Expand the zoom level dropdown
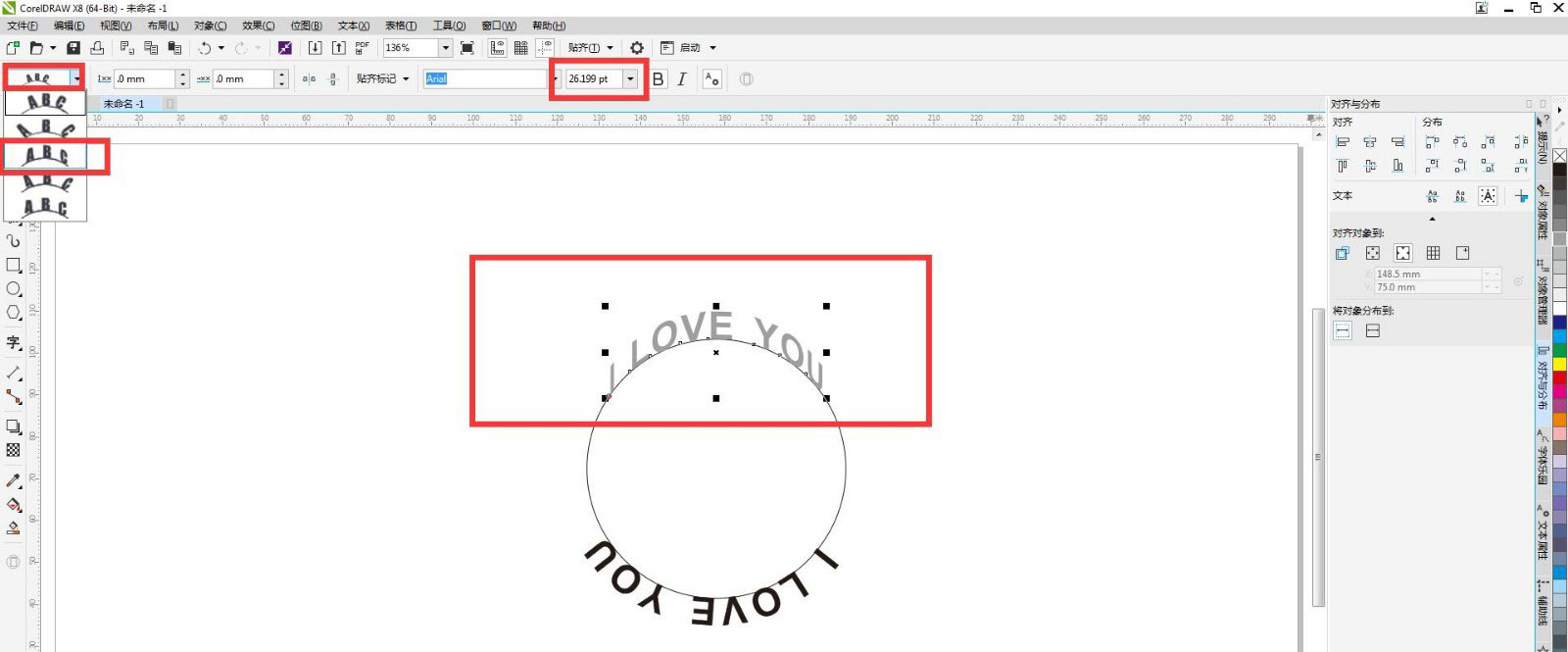Screen dimensions: 1568x652 445,48
